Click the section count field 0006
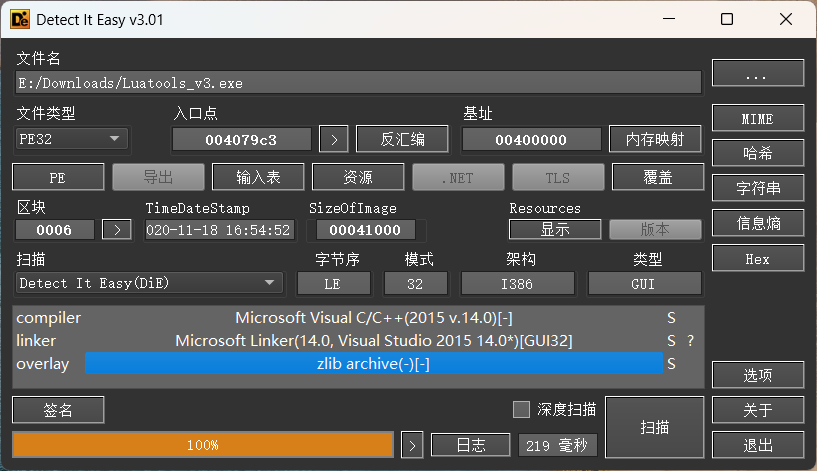This screenshot has width=817, height=471. coord(55,230)
